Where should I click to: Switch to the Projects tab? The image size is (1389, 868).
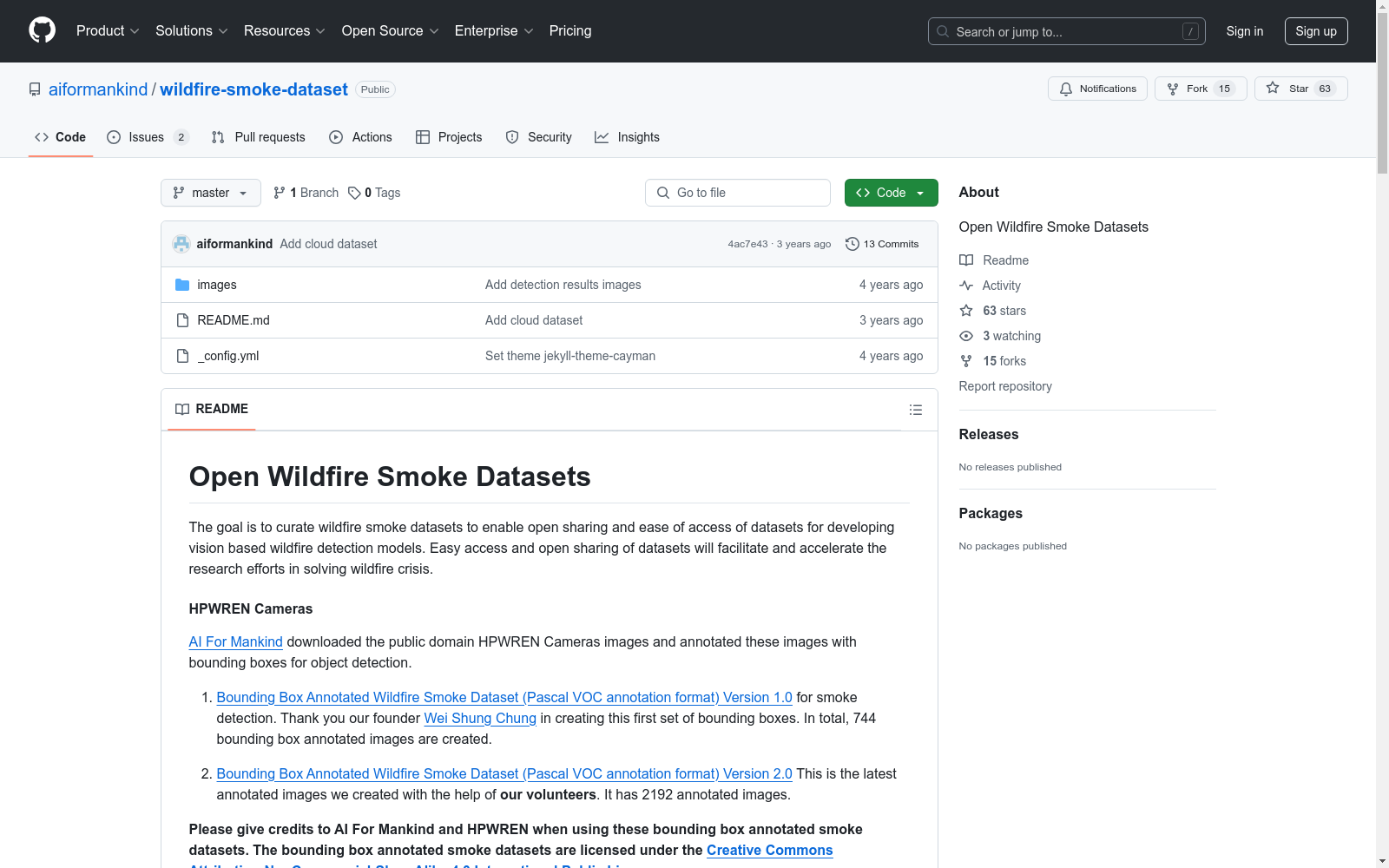(449, 137)
